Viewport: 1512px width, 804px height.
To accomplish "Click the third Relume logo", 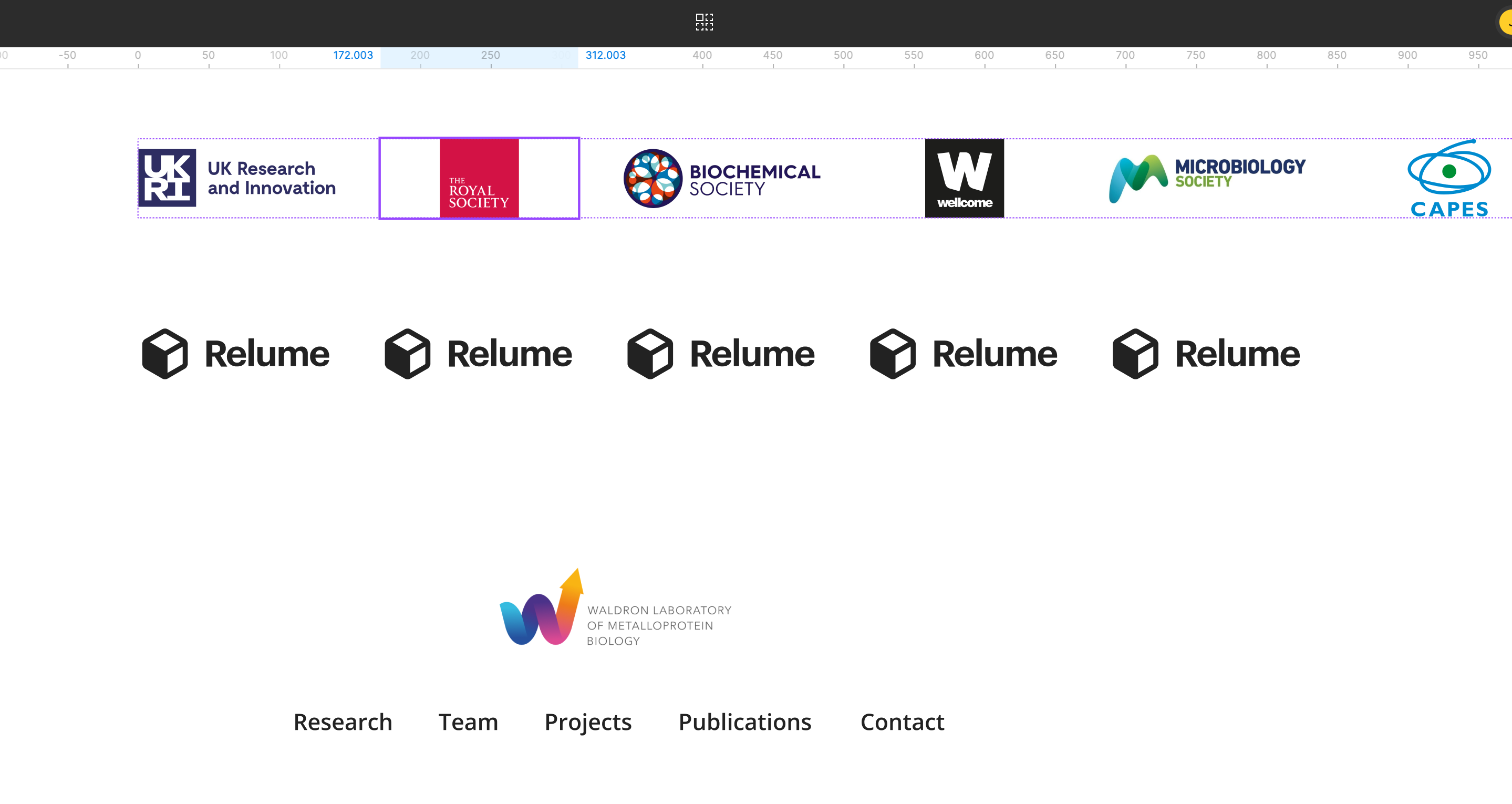I will [x=721, y=354].
